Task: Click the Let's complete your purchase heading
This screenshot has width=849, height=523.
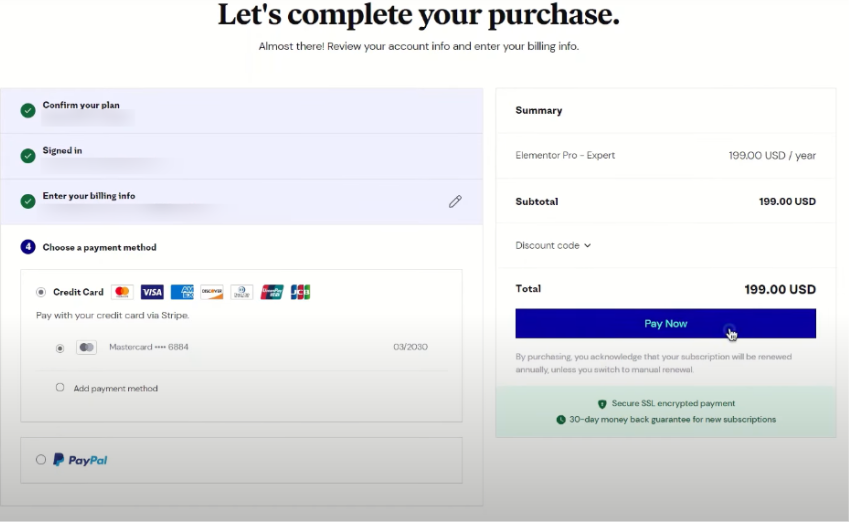Action: click(x=419, y=15)
